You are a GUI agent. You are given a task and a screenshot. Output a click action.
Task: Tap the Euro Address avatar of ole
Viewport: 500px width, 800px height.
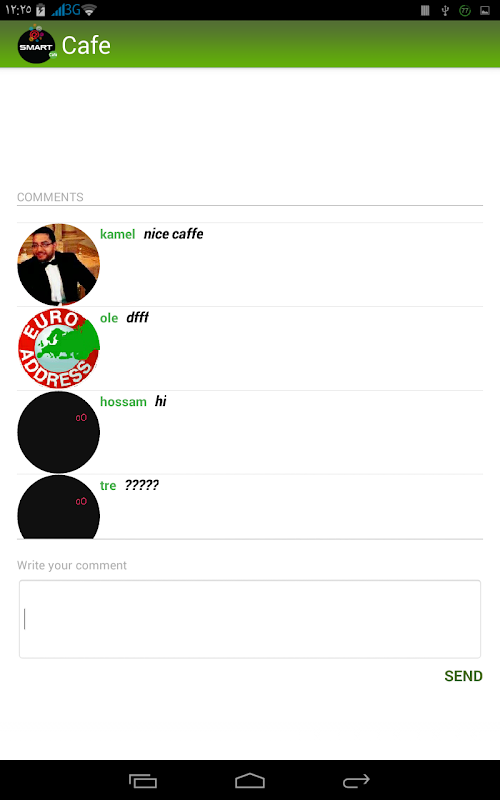(x=59, y=348)
